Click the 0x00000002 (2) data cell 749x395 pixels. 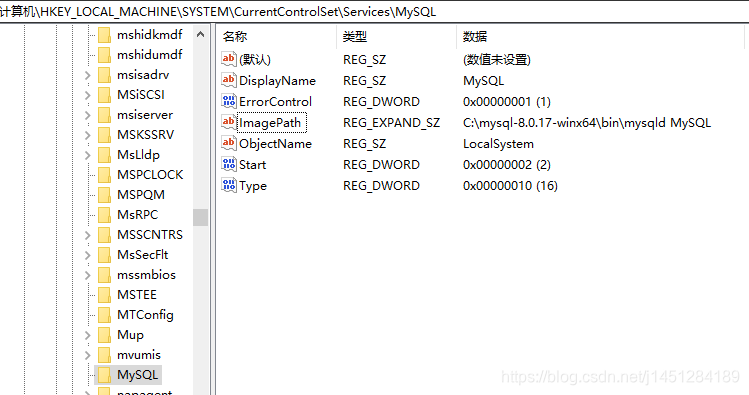[x=507, y=165]
